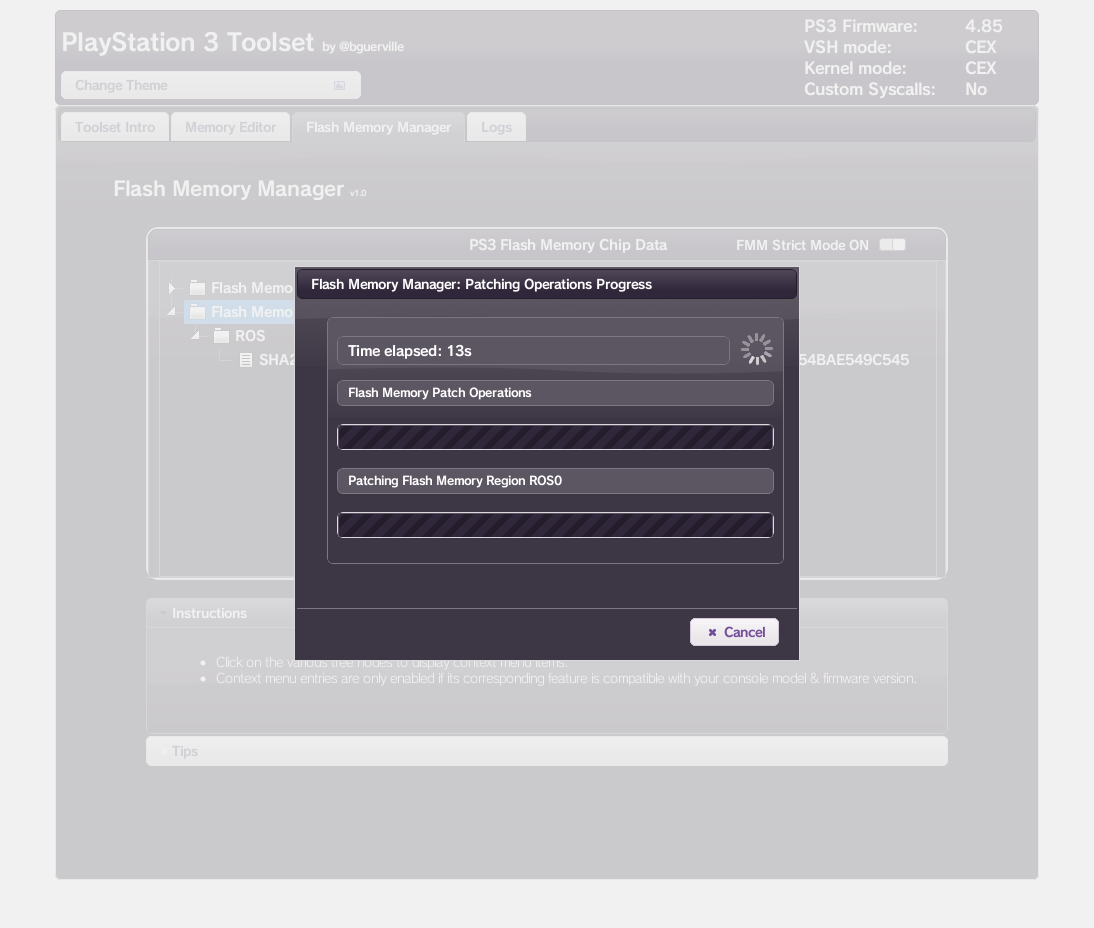Click the hash text ending 54BAE549C545

click(854, 360)
